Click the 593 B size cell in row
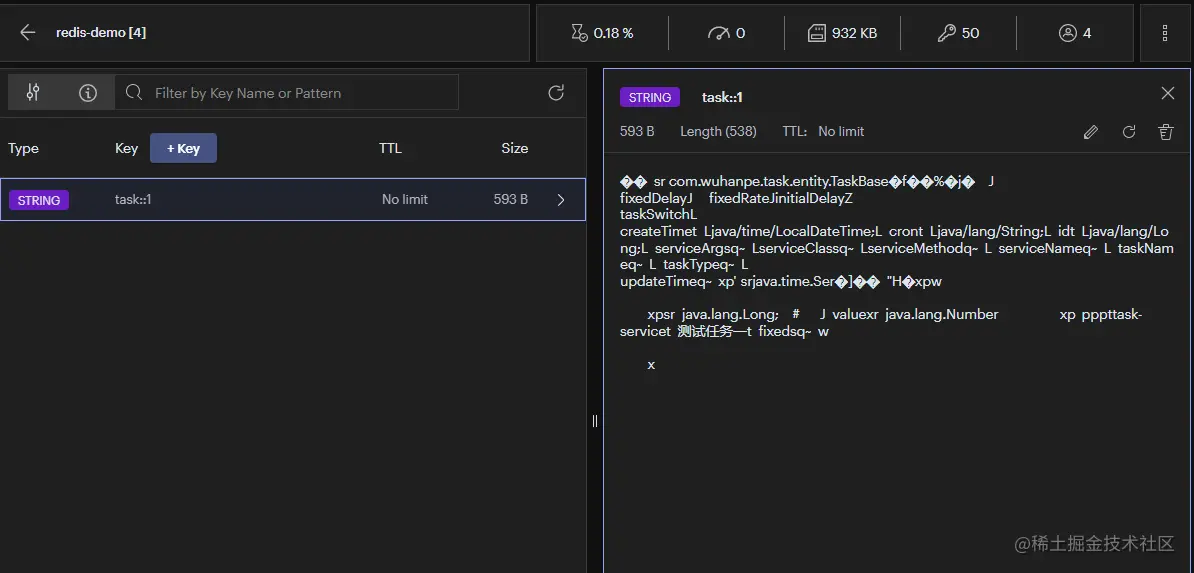Screen dimensions: 1194x573 click(x=511, y=200)
